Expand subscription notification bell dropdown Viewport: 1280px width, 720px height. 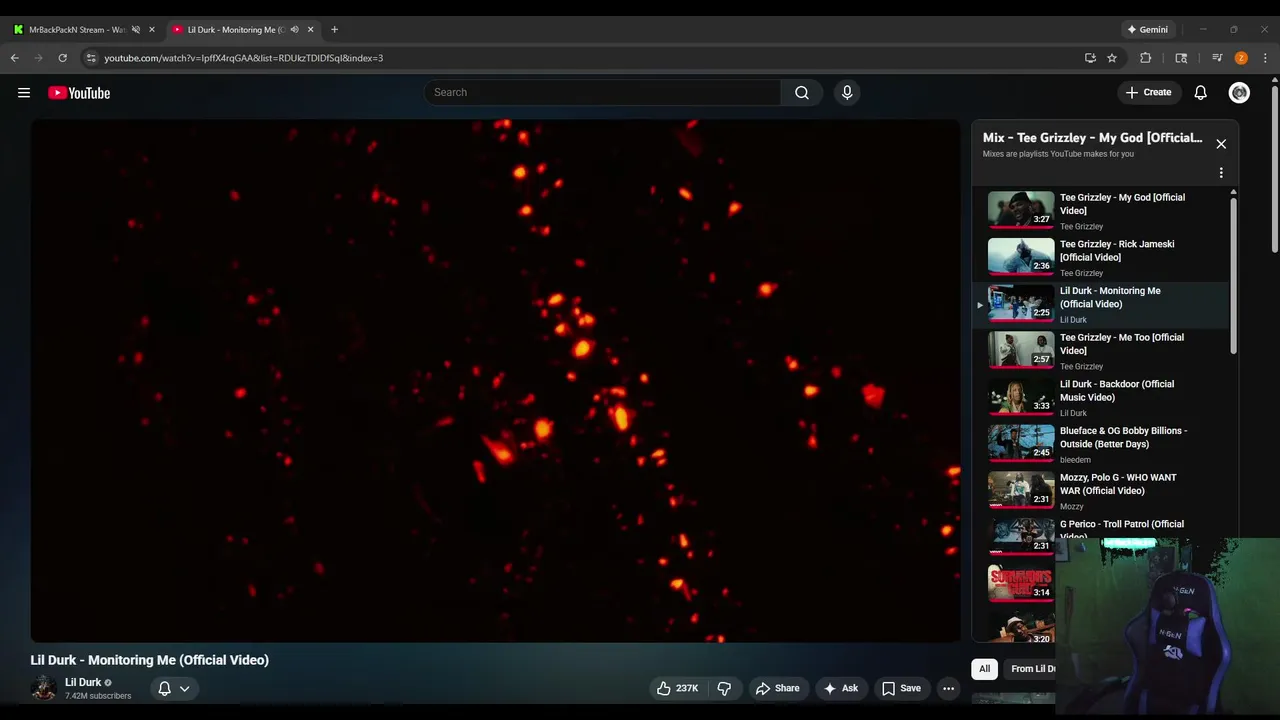click(174, 688)
